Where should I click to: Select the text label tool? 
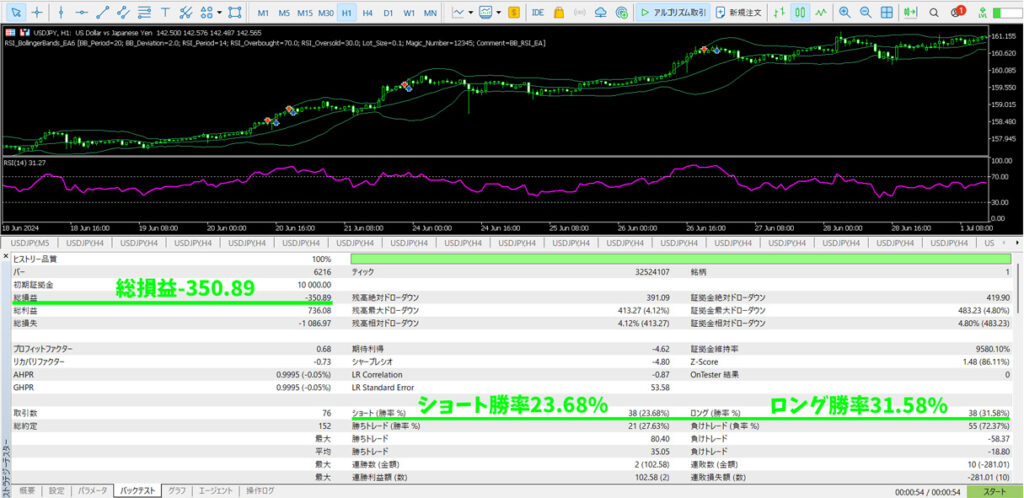(165, 12)
